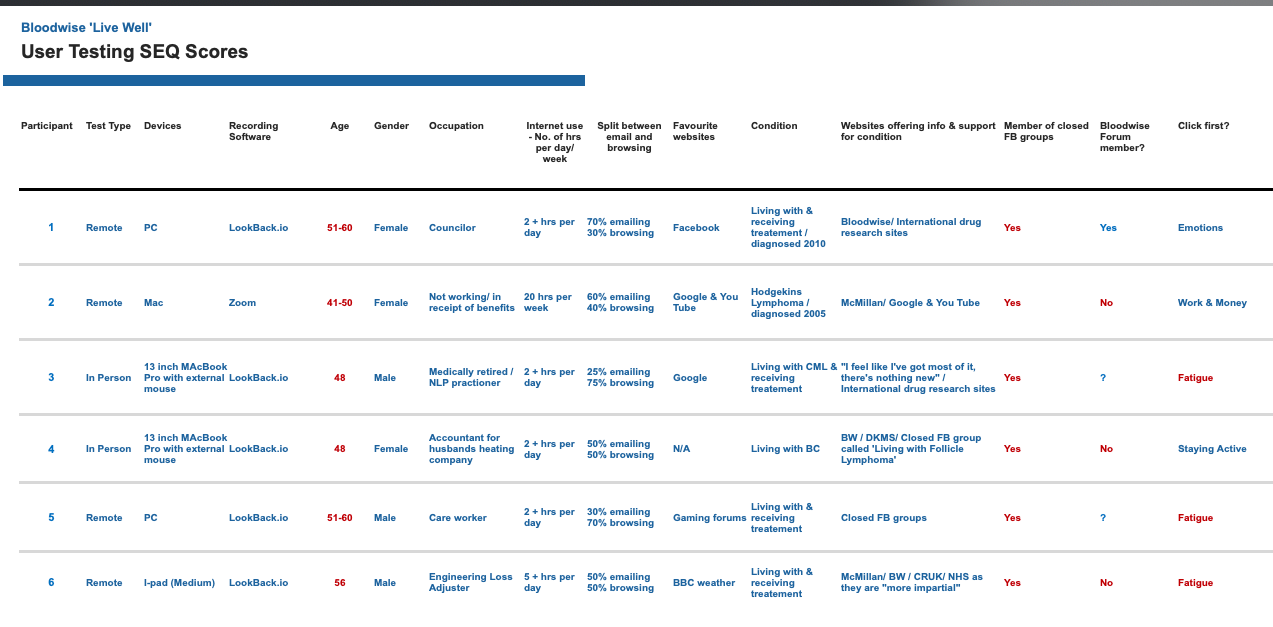This screenshot has width=1273, height=627.
Task: Click the "Gaming forums" cell
Action: [x=710, y=518]
